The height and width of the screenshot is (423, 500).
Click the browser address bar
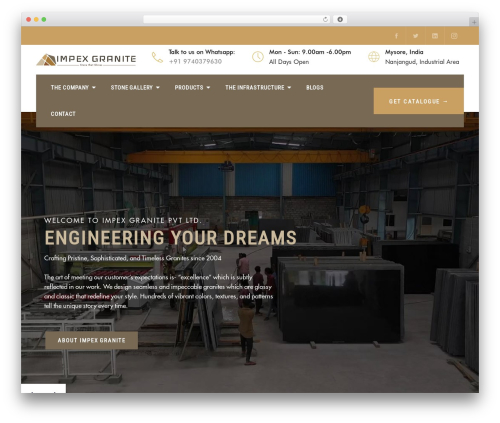tap(237, 19)
